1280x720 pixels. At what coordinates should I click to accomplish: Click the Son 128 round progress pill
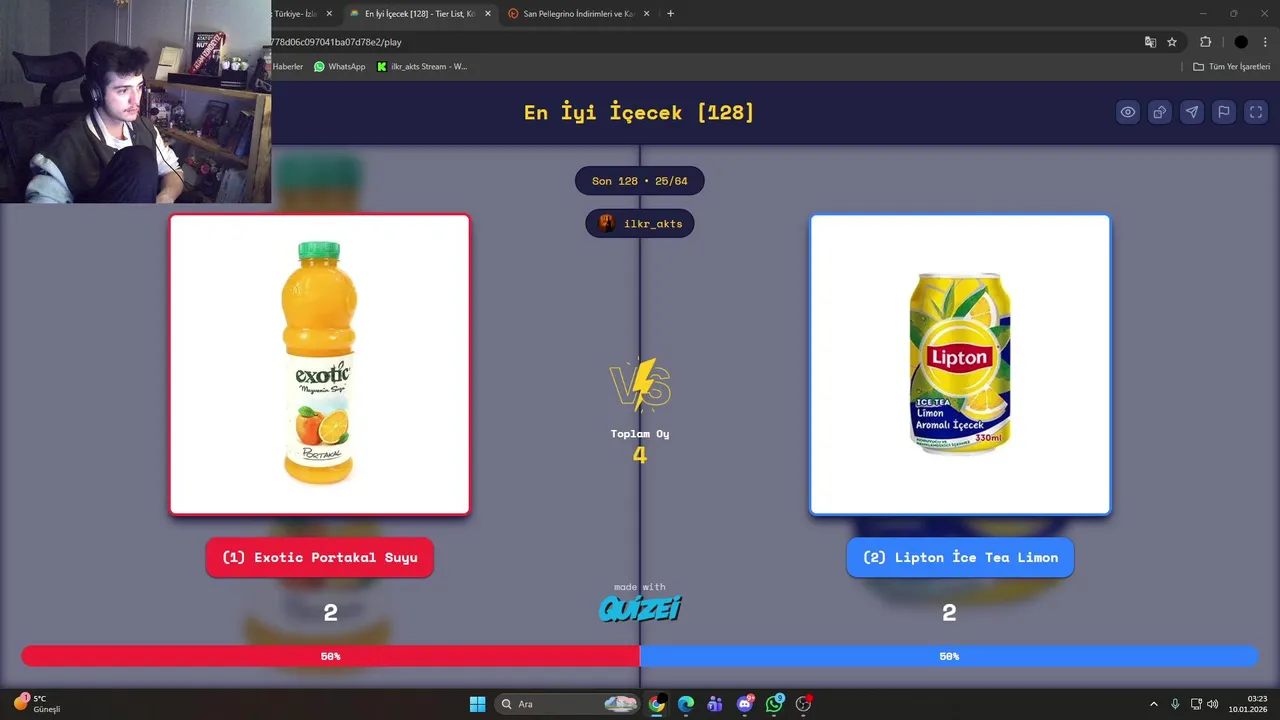pos(640,181)
